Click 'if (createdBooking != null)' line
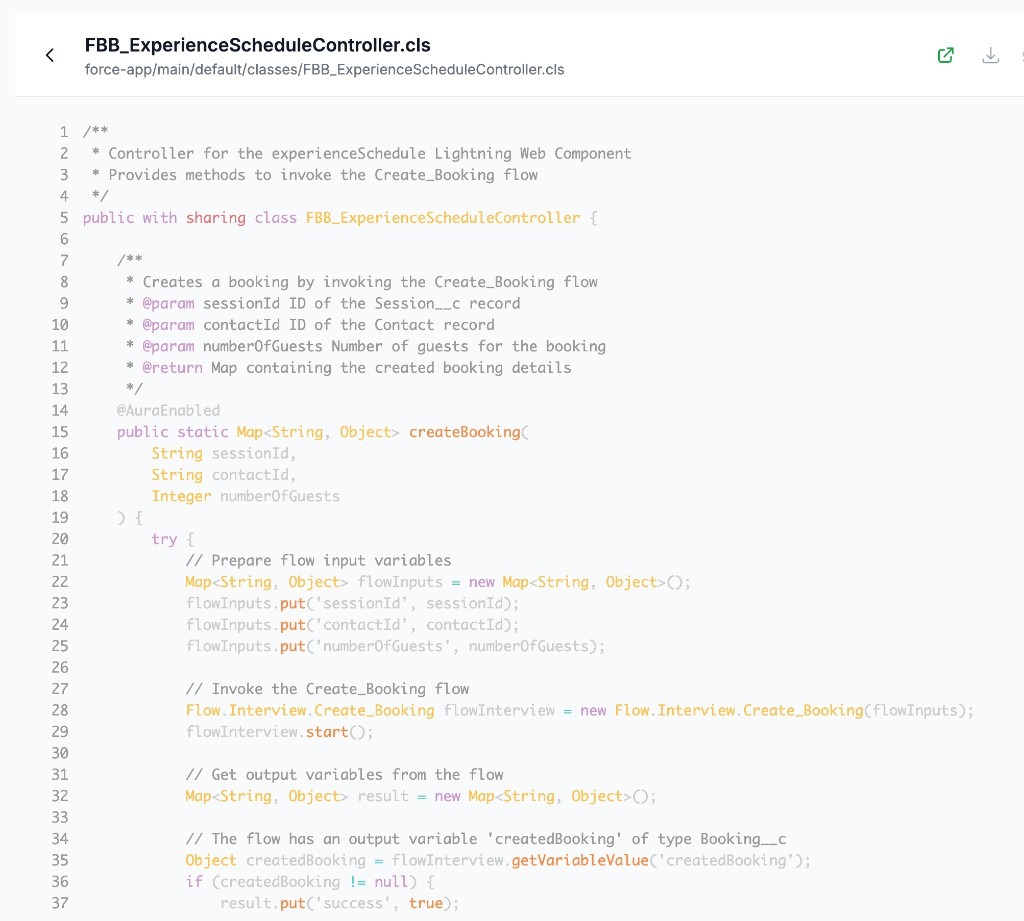Viewport: 1024px width, 921px height. point(310,882)
